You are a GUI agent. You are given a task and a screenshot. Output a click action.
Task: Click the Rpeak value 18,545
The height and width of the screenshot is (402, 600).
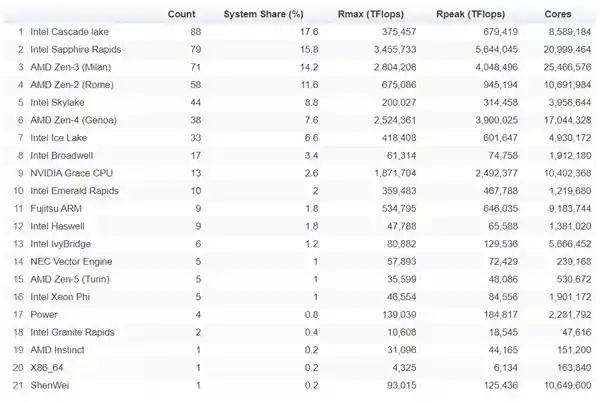pyautogui.click(x=503, y=332)
